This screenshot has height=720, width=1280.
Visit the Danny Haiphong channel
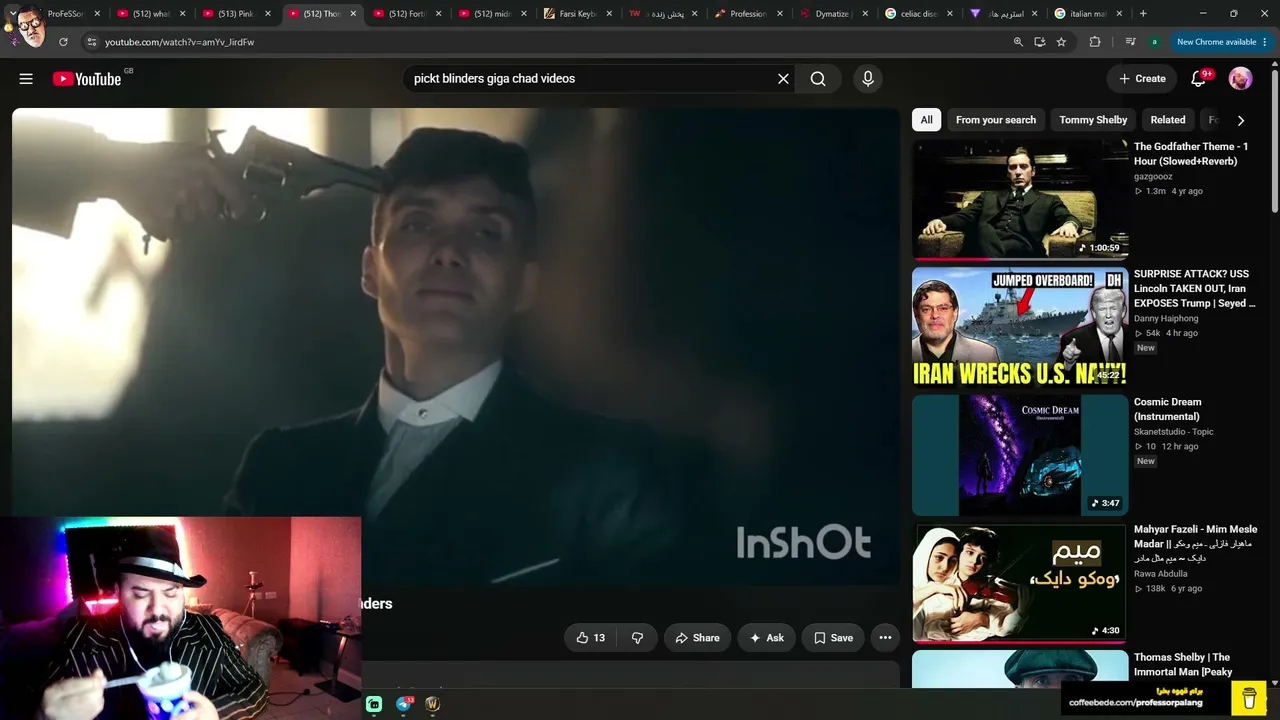click(1166, 319)
